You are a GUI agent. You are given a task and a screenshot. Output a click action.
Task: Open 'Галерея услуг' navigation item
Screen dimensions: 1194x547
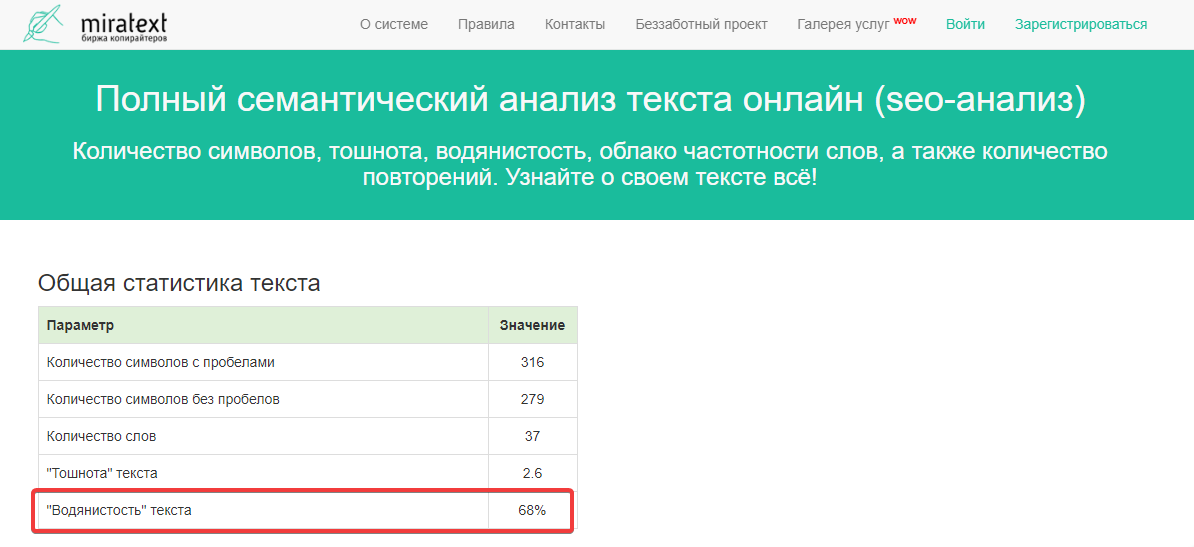pos(857,24)
